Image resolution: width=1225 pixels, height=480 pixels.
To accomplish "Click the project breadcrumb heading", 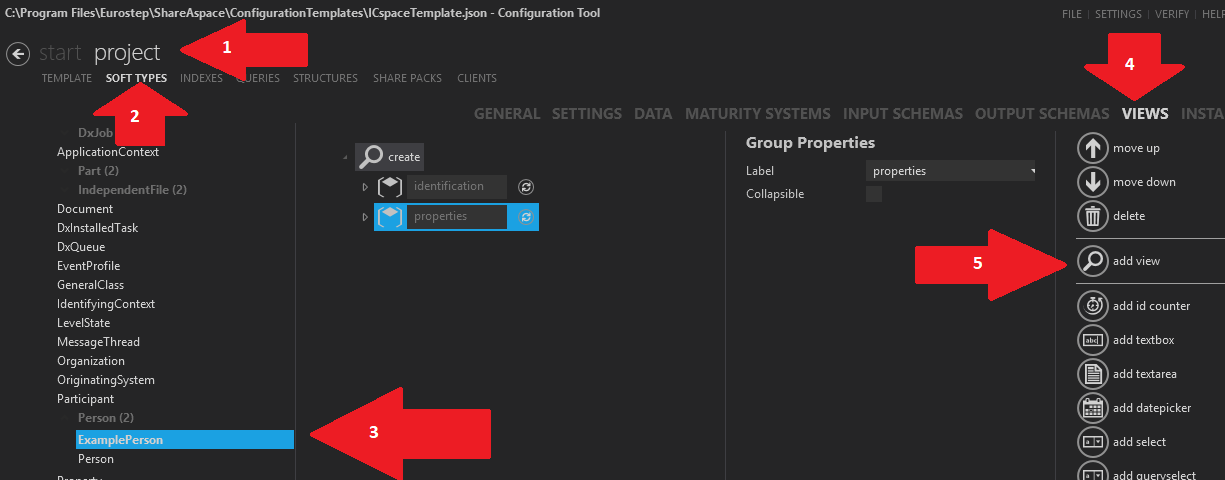I will pos(127,53).
